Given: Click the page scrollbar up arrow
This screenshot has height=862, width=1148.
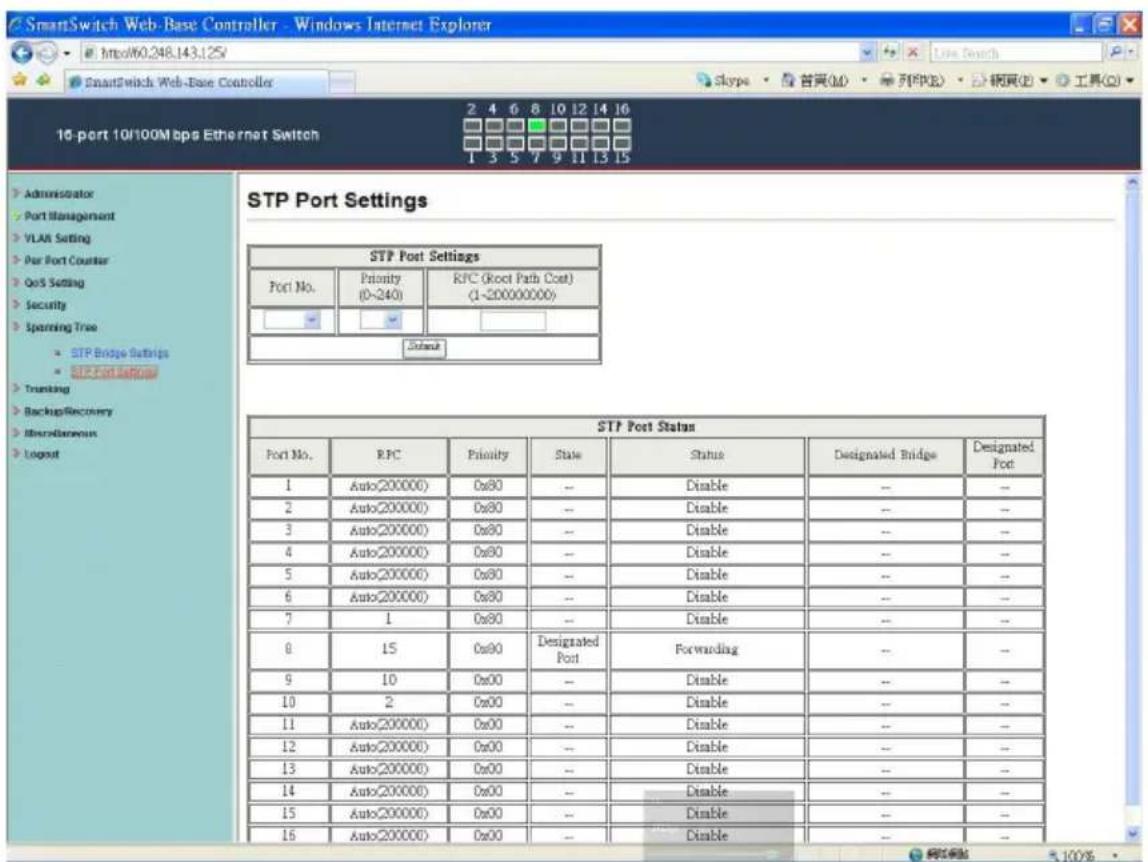Looking at the screenshot, I should tap(1133, 184).
